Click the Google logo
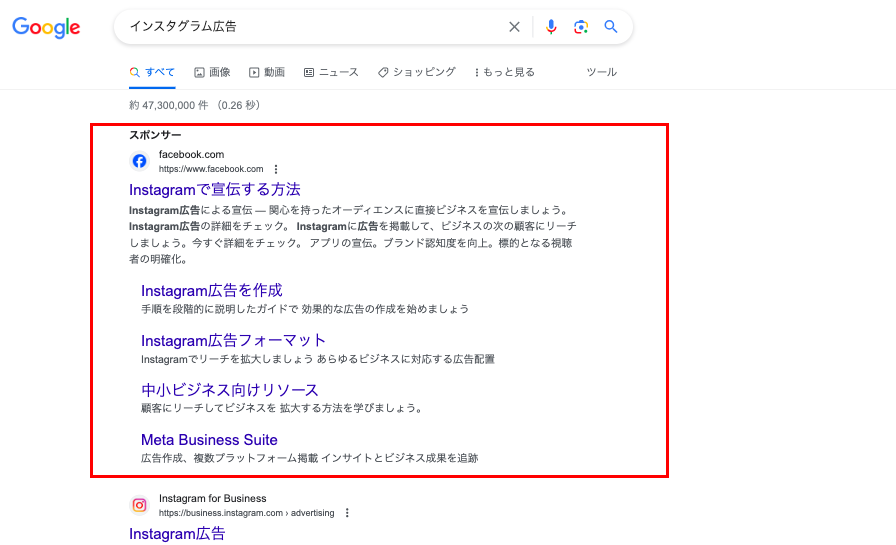This screenshot has width=896, height=545. [x=46, y=27]
